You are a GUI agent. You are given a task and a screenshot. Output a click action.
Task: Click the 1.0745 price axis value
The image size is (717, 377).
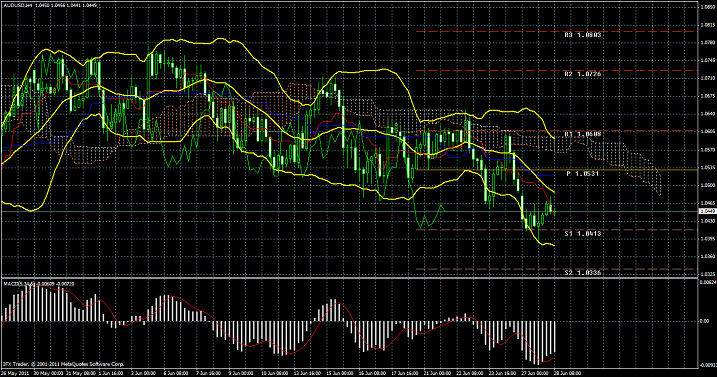point(707,60)
